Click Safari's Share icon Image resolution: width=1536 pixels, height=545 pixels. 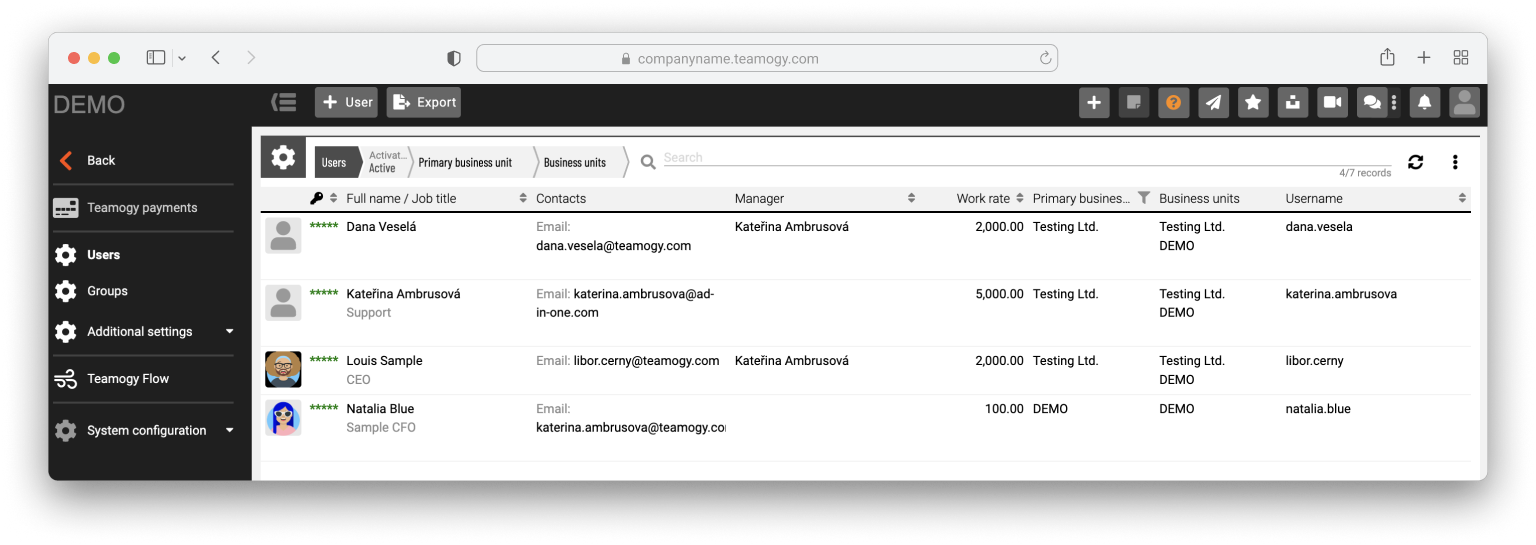click(x=1387, y=57)
